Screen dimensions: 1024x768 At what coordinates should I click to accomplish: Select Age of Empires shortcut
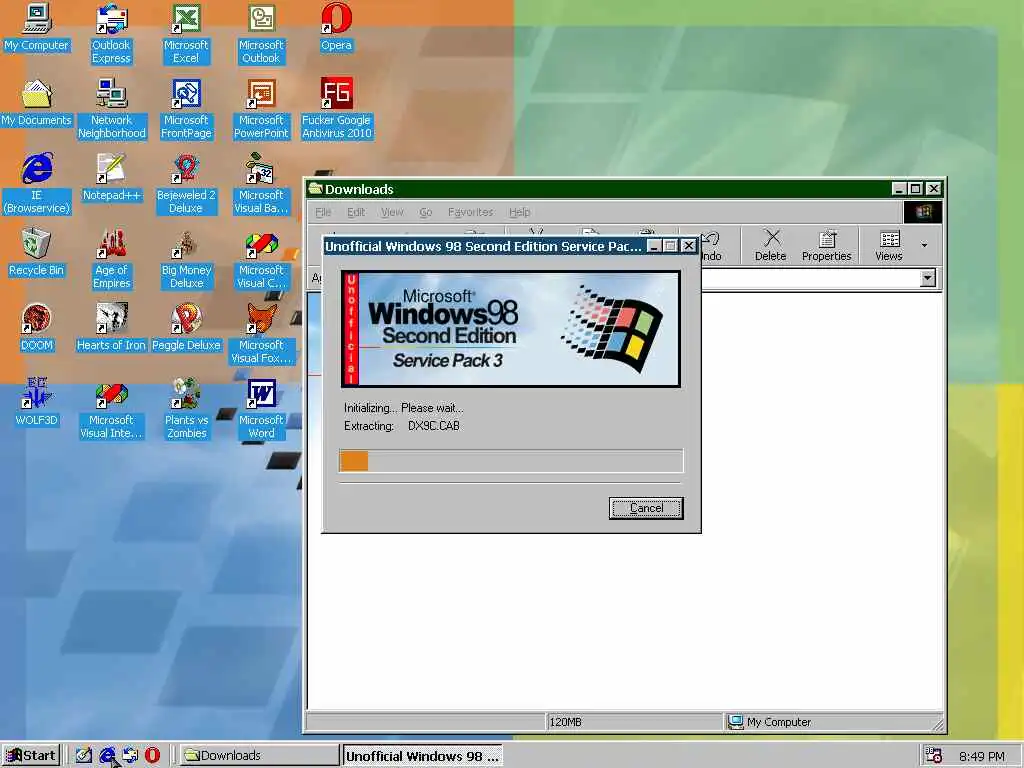point(112,259)
